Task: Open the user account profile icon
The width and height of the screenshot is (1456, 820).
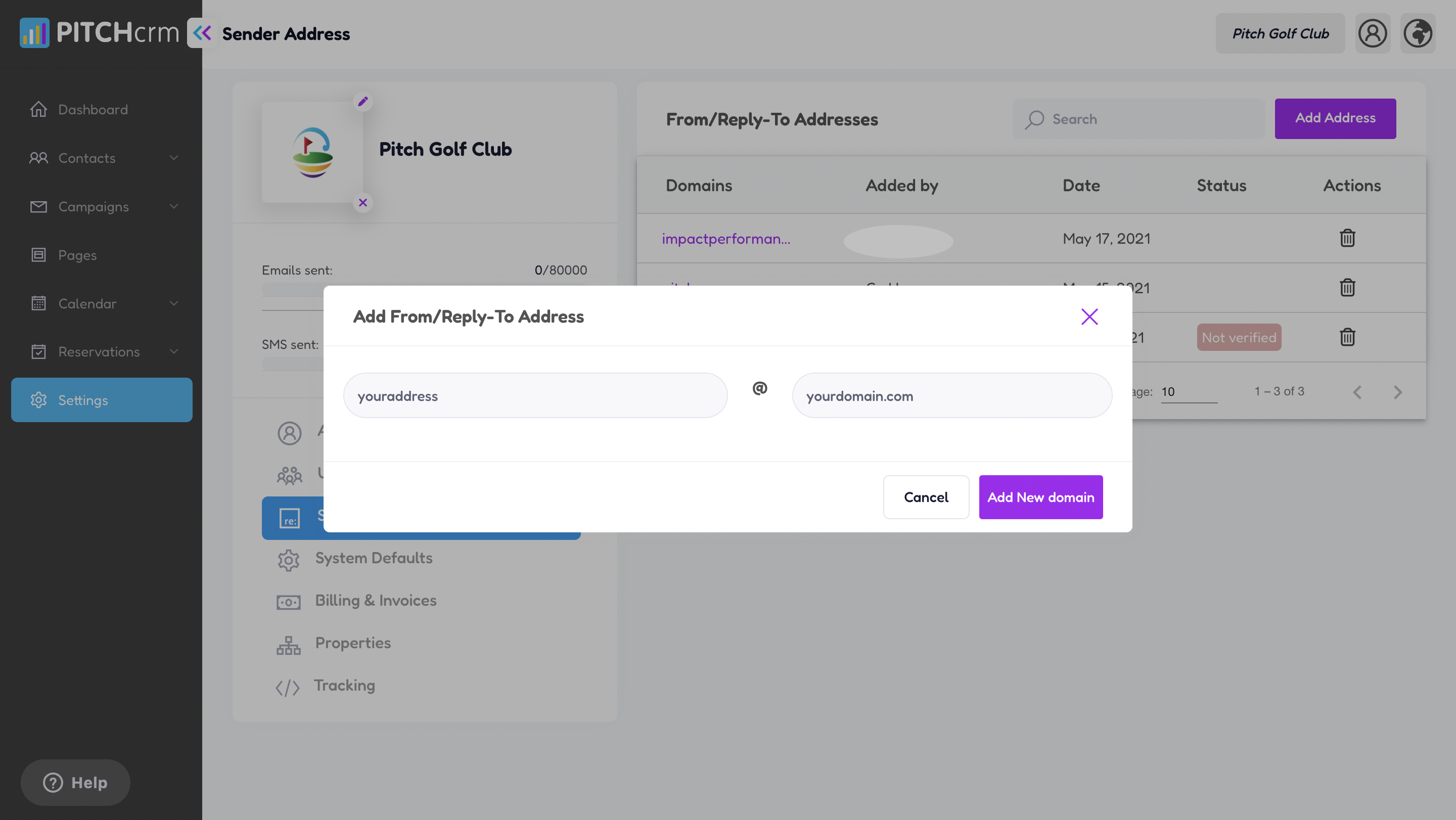Action: tap(1373, 33)
